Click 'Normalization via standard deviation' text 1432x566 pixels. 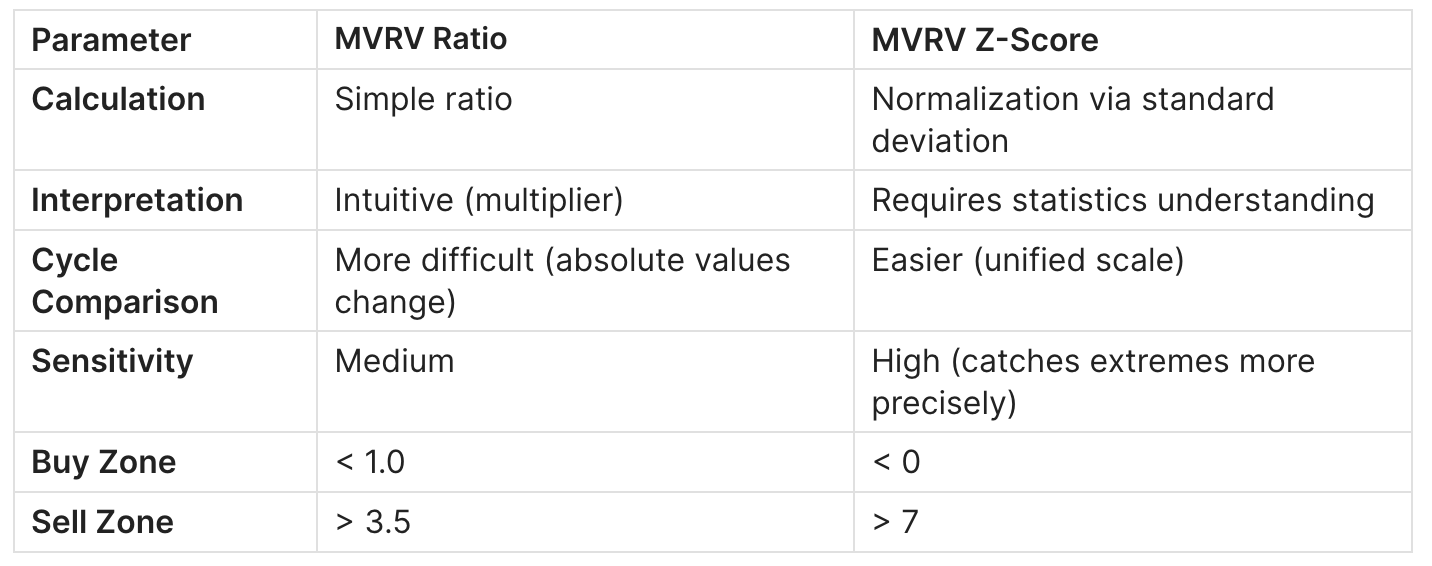tap(1072, 120)
